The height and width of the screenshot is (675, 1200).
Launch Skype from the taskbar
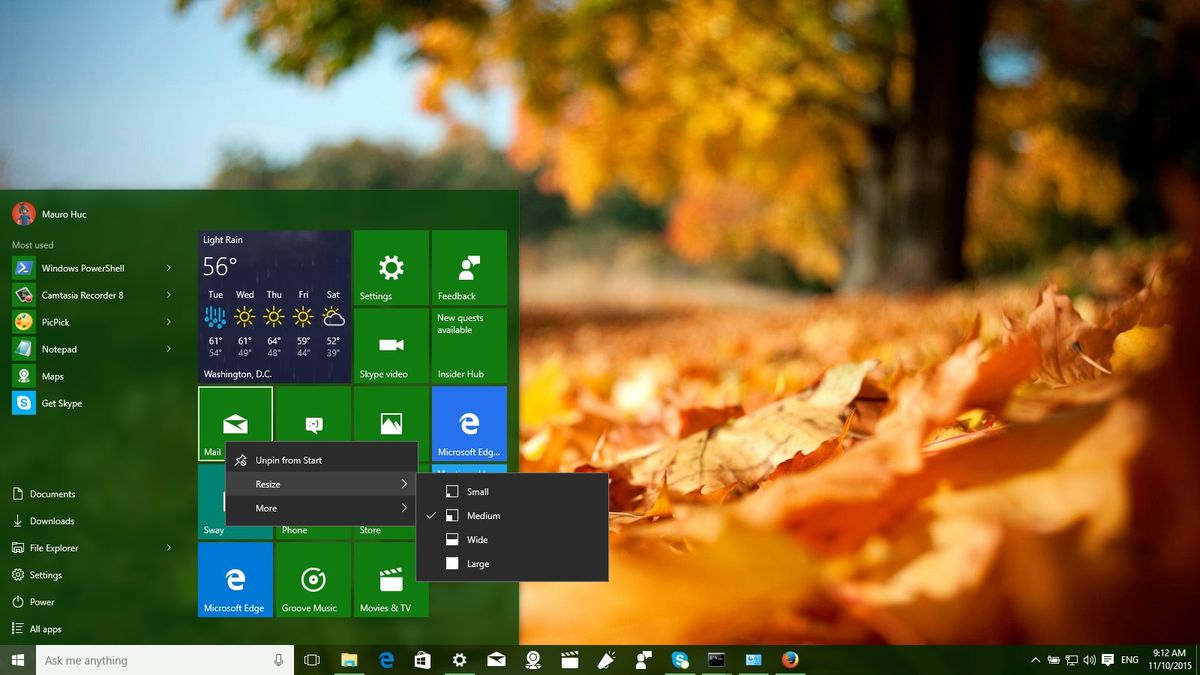(680, 660)
